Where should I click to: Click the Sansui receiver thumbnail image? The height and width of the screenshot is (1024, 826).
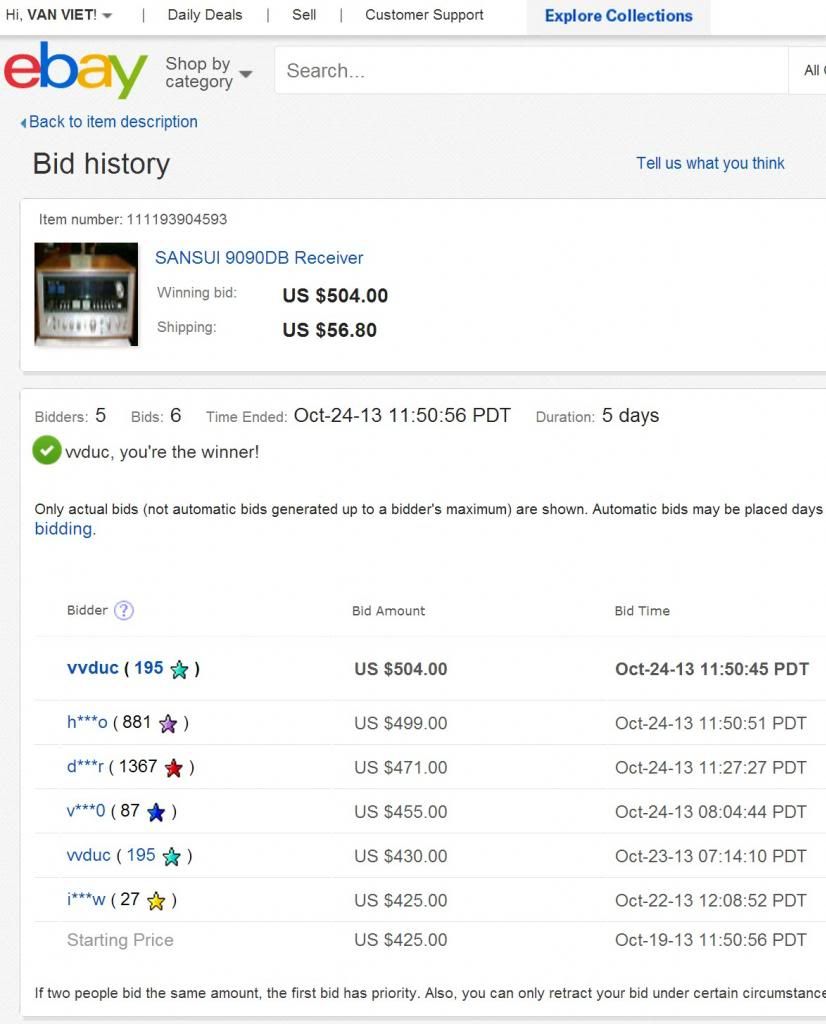click(86, 294)
